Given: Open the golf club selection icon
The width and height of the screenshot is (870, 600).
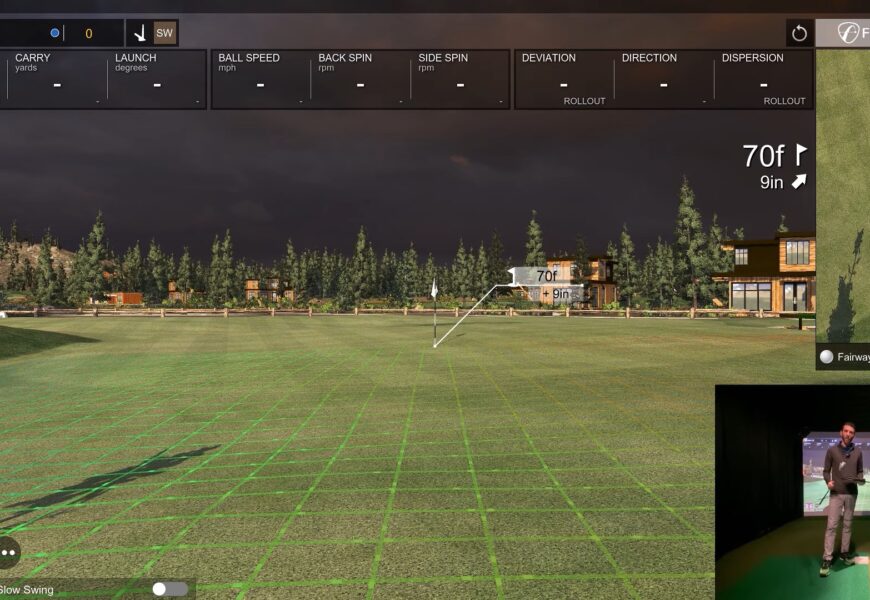Looking at the screenshot, I should 140,33.
